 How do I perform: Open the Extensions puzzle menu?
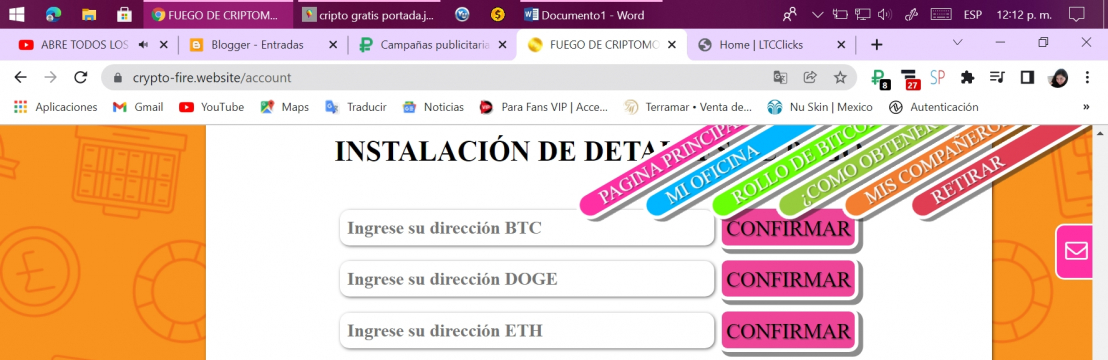pos(967,78)
